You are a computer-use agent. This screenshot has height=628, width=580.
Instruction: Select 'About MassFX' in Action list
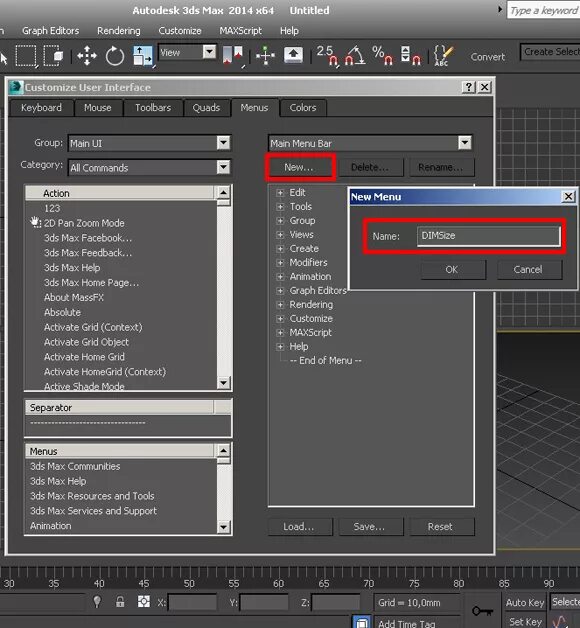tap(74, 298)
